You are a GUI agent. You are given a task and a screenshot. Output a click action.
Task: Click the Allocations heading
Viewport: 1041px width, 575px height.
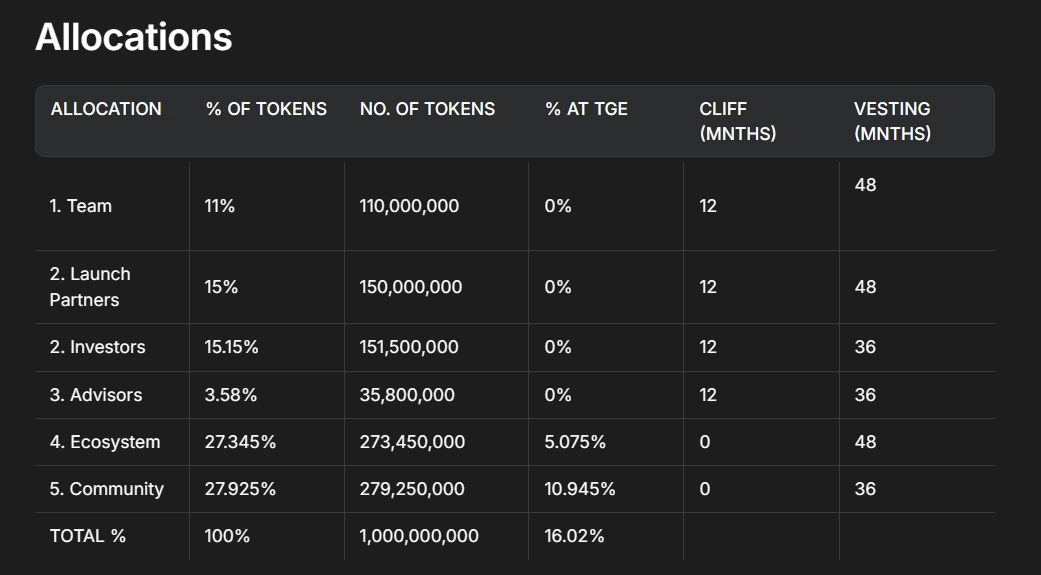click(133, 37)
